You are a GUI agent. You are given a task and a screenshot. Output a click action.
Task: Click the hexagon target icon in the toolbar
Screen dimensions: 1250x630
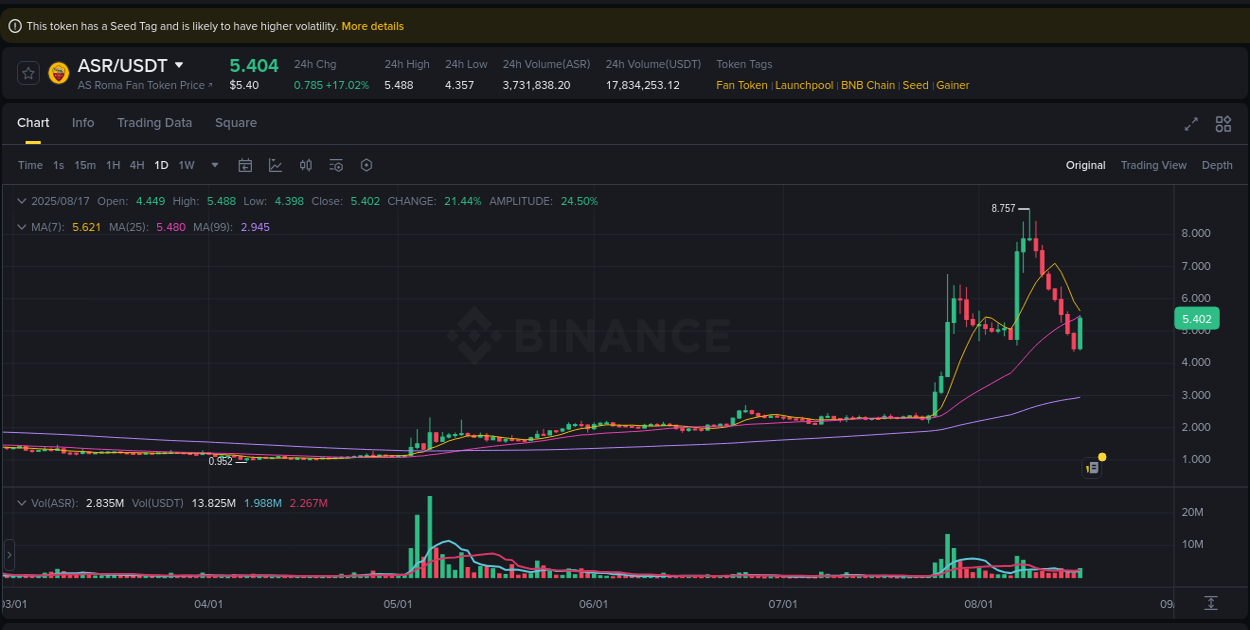[x=366, y=165]
